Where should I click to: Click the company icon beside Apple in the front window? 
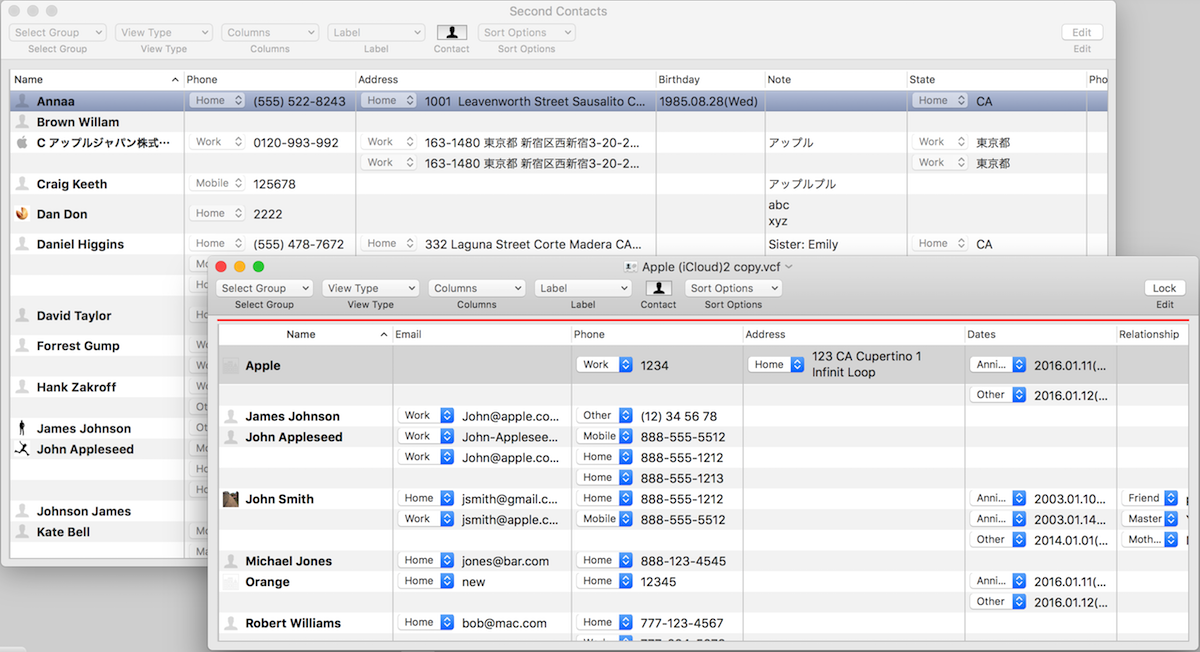(x=231, y=366)
